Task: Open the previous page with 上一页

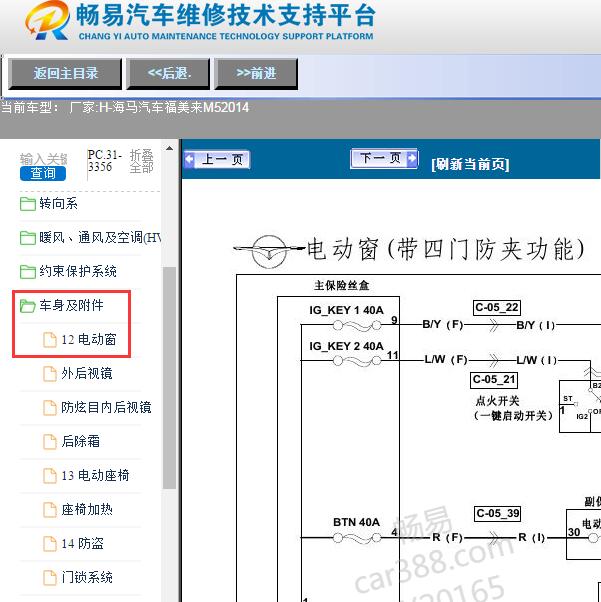Action: coord(217,159)
